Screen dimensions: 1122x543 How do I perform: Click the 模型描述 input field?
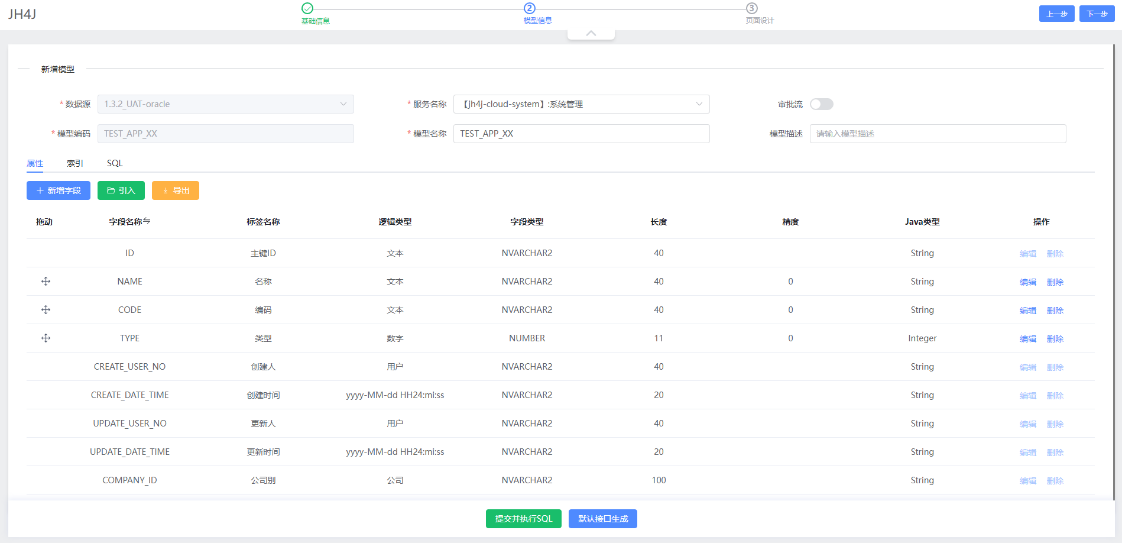point(938,134)
